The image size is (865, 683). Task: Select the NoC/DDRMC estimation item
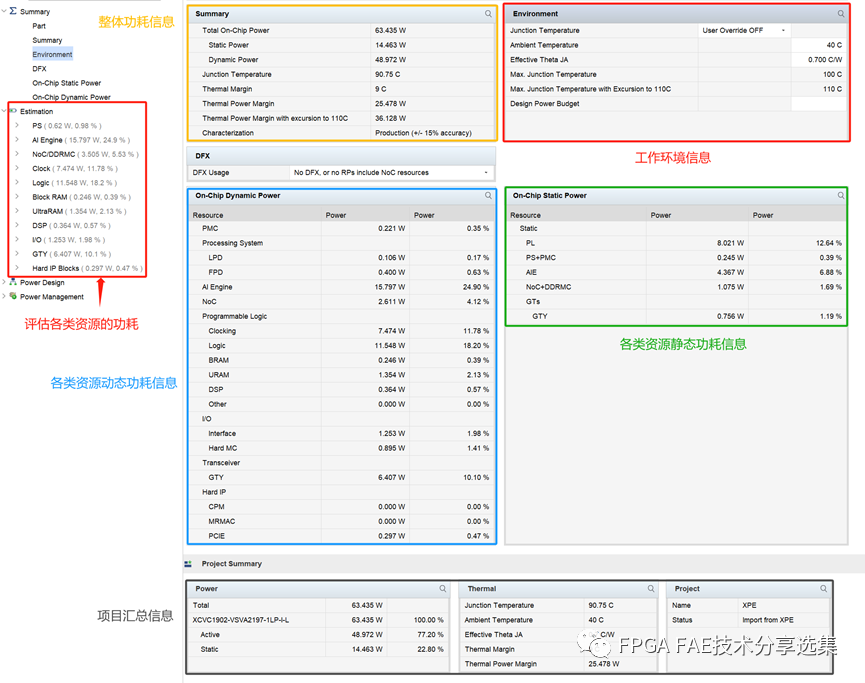tap(55, 154)
